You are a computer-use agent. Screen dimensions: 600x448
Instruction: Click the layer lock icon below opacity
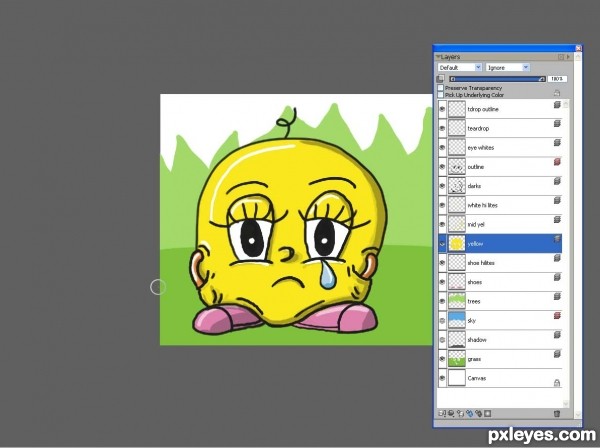557,93
